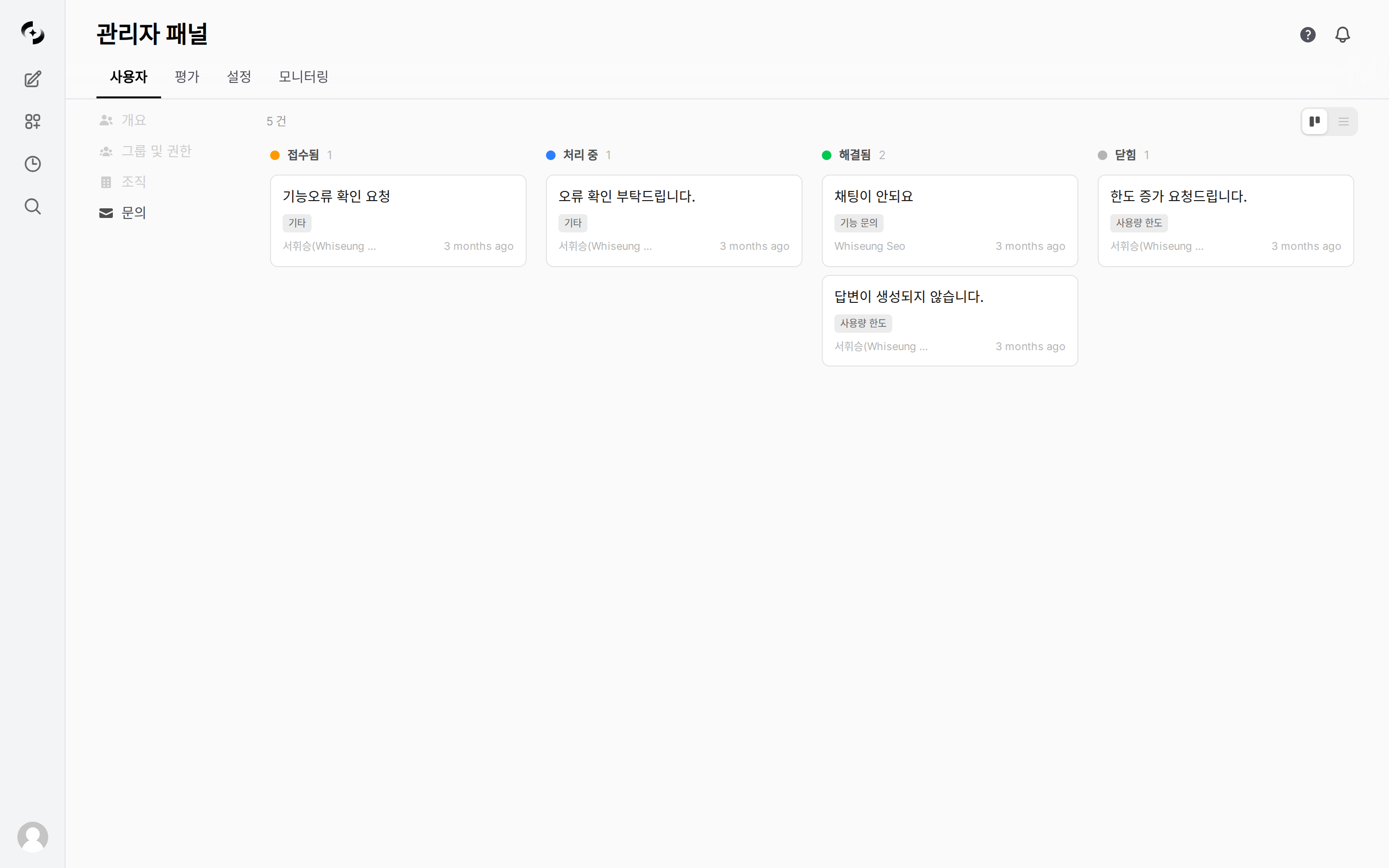Click the 처리 중 column header
This screenshot has height=868, width=1389.
pos(580,155)
